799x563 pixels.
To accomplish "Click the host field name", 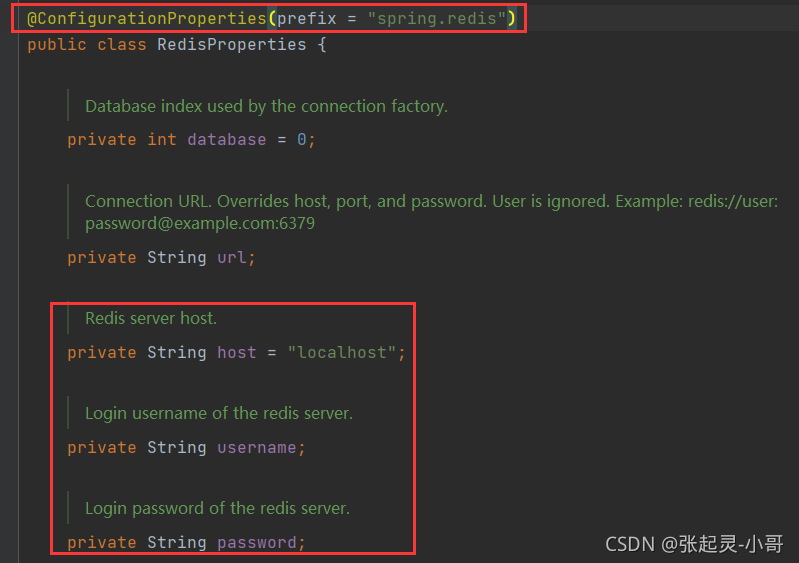I will tap(237, 353).
